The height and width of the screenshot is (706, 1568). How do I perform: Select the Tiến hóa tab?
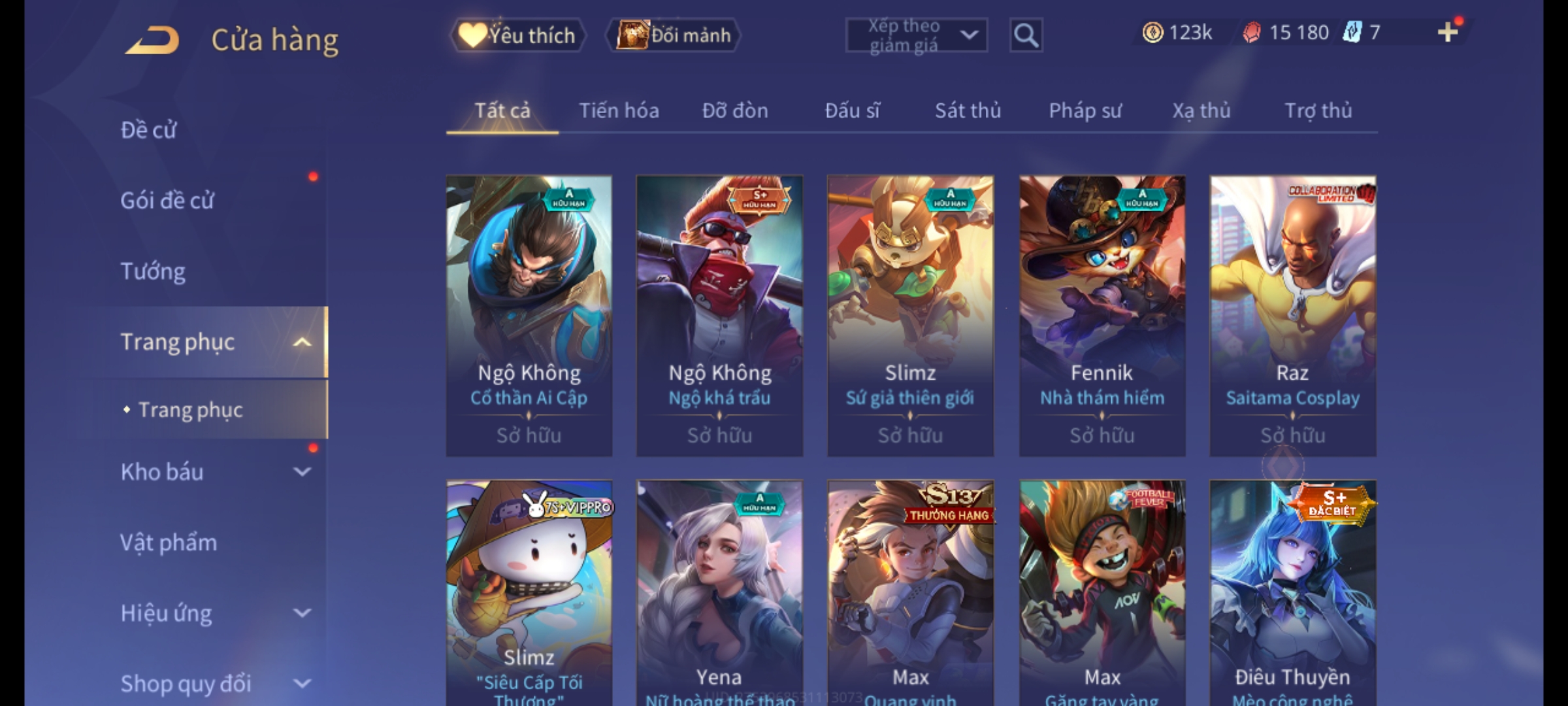click(x=619, y=110)
